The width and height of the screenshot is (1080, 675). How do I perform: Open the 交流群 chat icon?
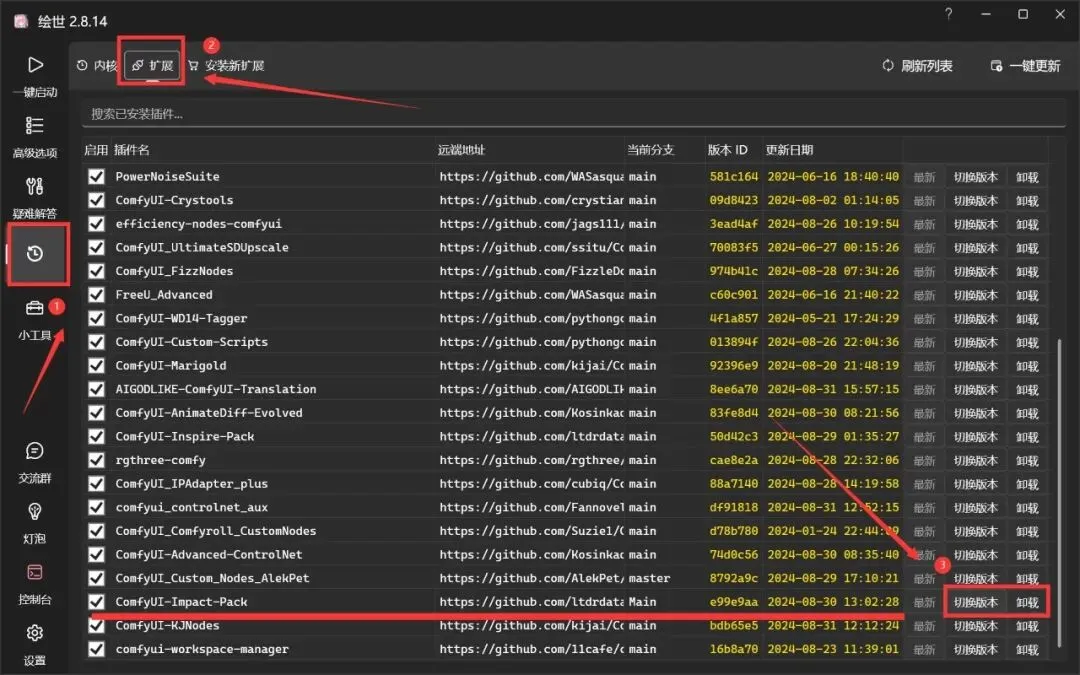point(34,450)
